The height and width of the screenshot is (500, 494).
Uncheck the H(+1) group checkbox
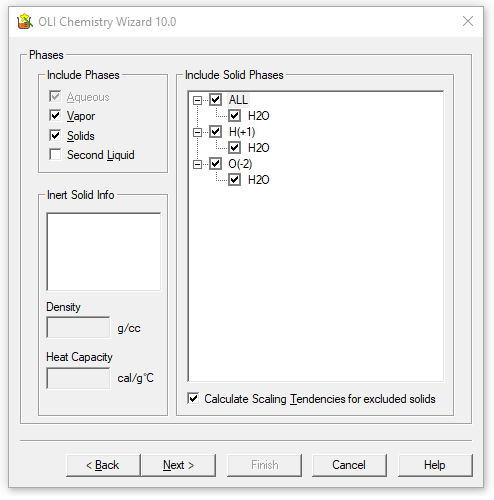point(216,131)
